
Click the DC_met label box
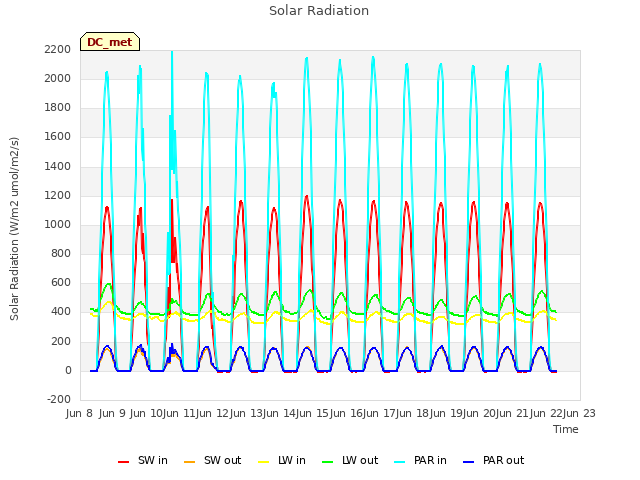[110, 42]
